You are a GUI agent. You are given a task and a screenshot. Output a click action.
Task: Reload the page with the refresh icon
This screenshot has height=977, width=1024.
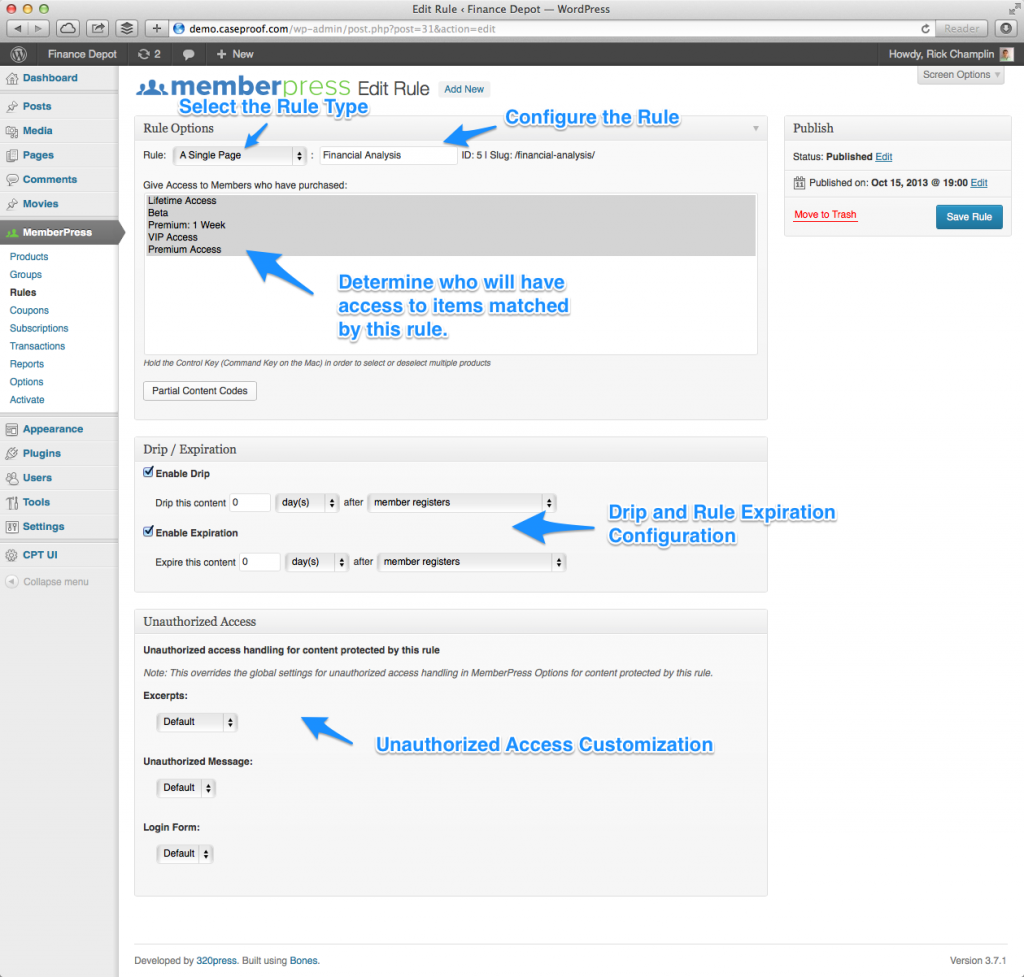point(925,29)
